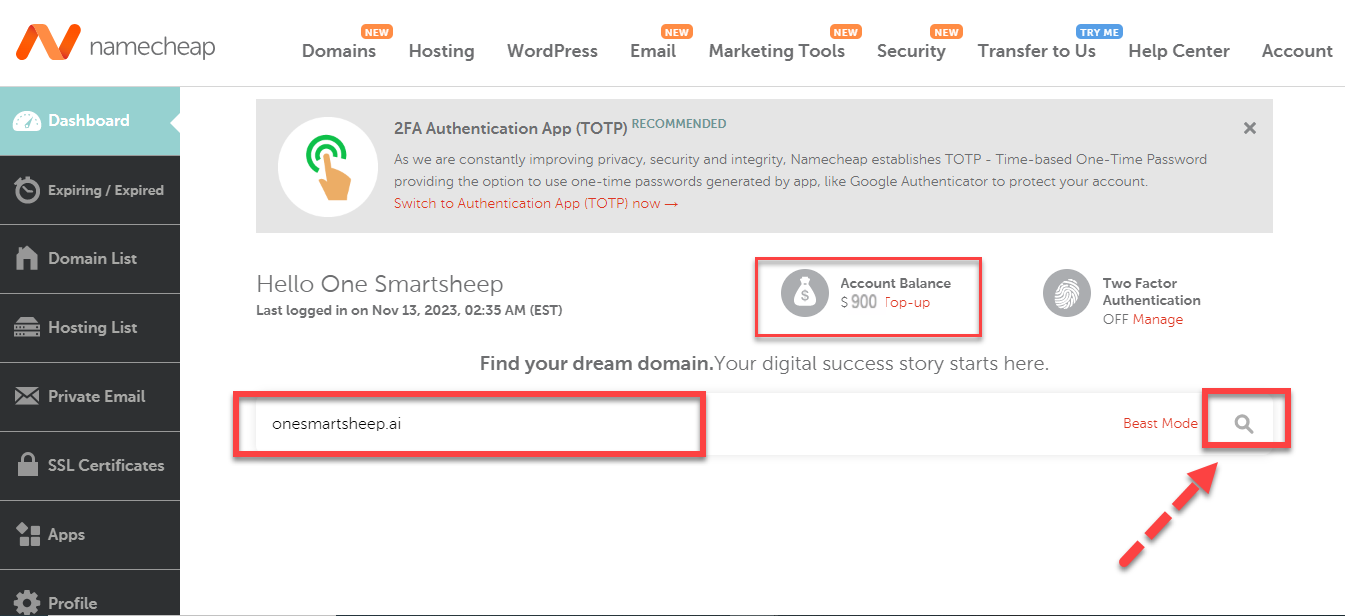The image size is (1345, 616).
Task: Click the Account Balance money bag icon
Action: [x=805, y=294]
